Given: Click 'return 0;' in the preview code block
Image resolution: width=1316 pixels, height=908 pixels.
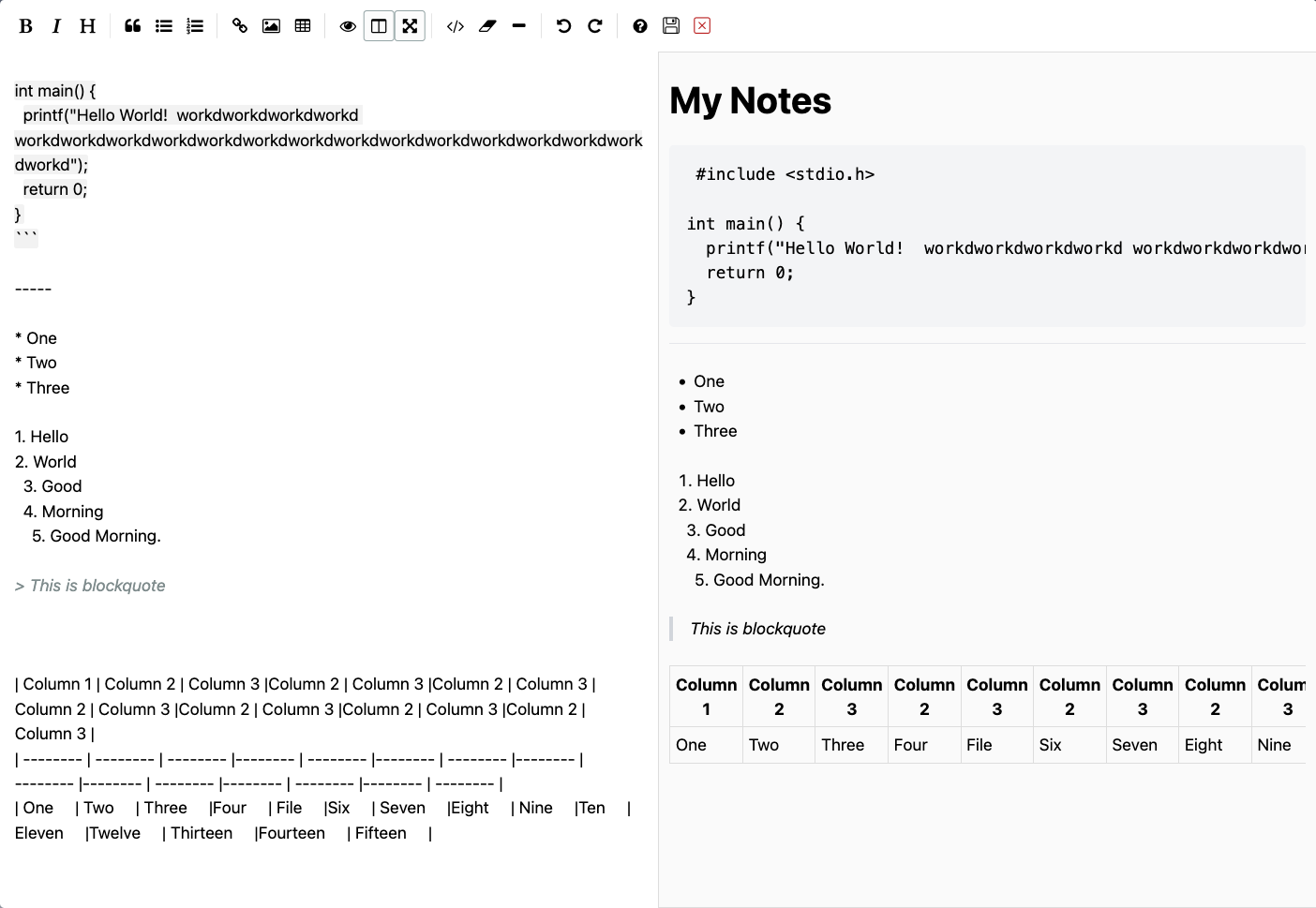Looking at the screenshot, I should pyautogui.click(x=750, y=273).
